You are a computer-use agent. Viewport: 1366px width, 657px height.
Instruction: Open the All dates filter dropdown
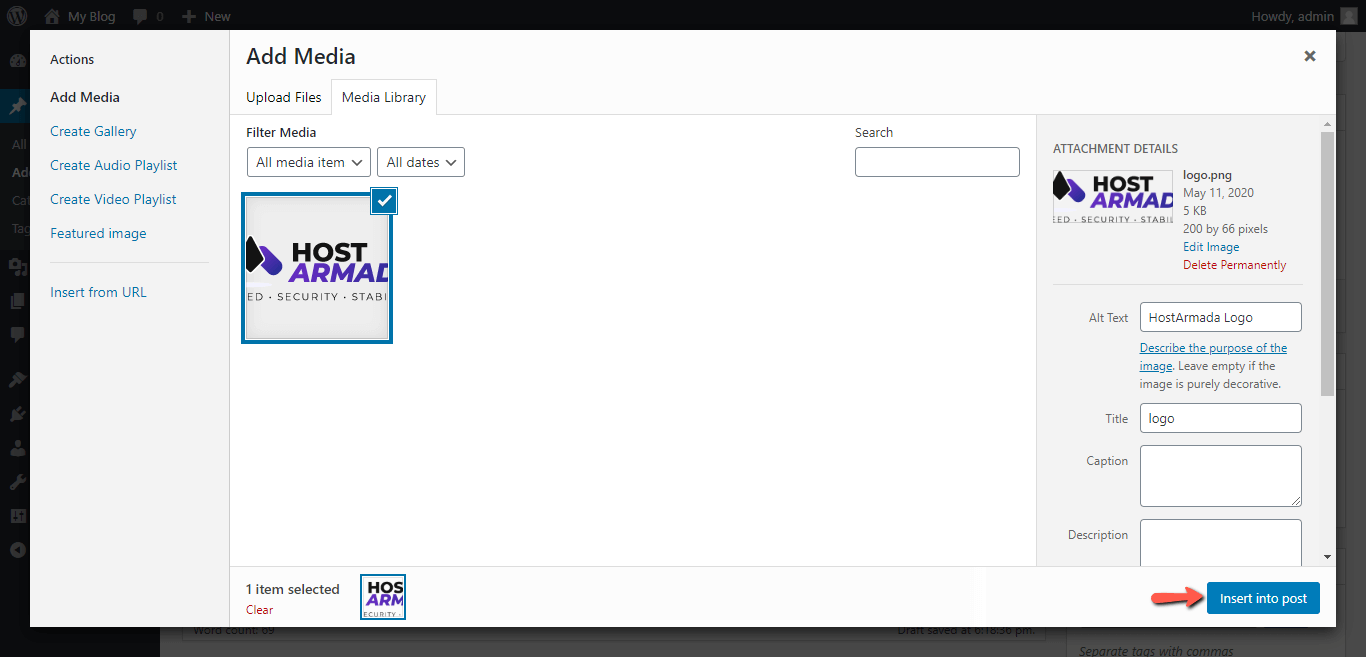[421, 162]
